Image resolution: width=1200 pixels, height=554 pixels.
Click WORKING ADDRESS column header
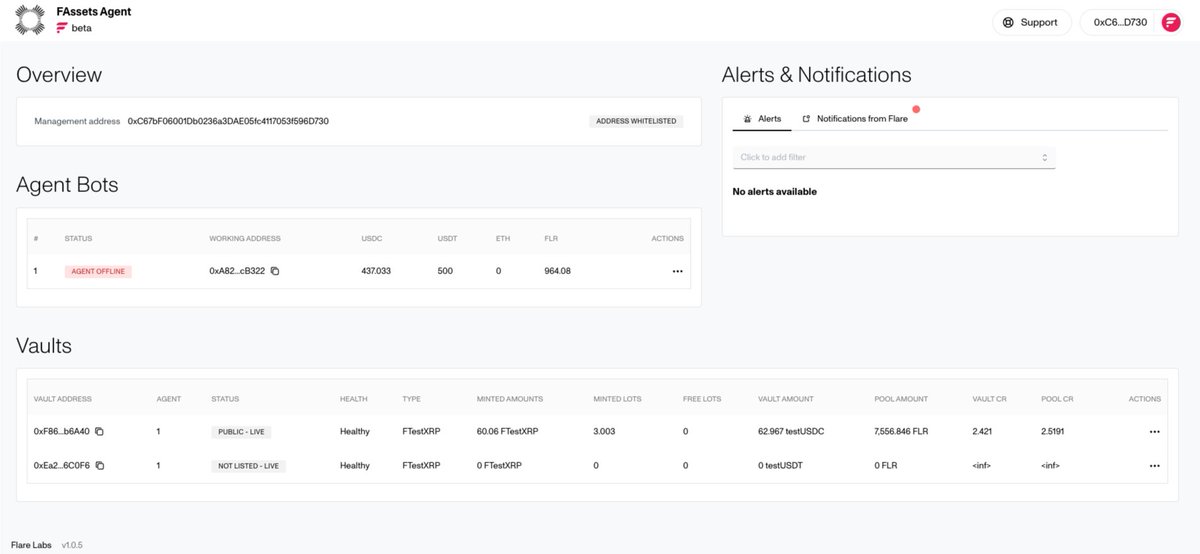pos(245,239)
